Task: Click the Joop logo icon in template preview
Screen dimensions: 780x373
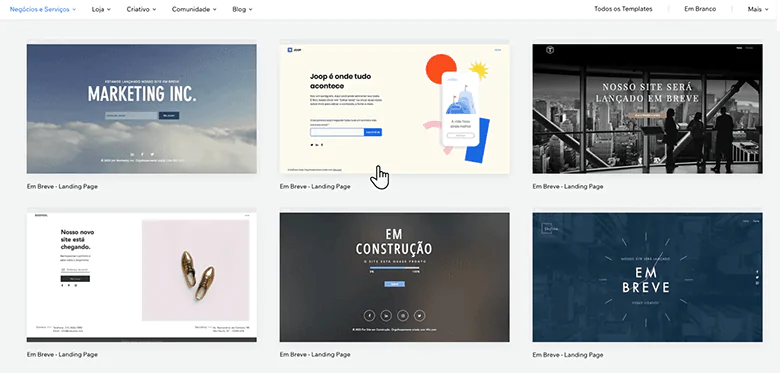Action: click(289, 50)
